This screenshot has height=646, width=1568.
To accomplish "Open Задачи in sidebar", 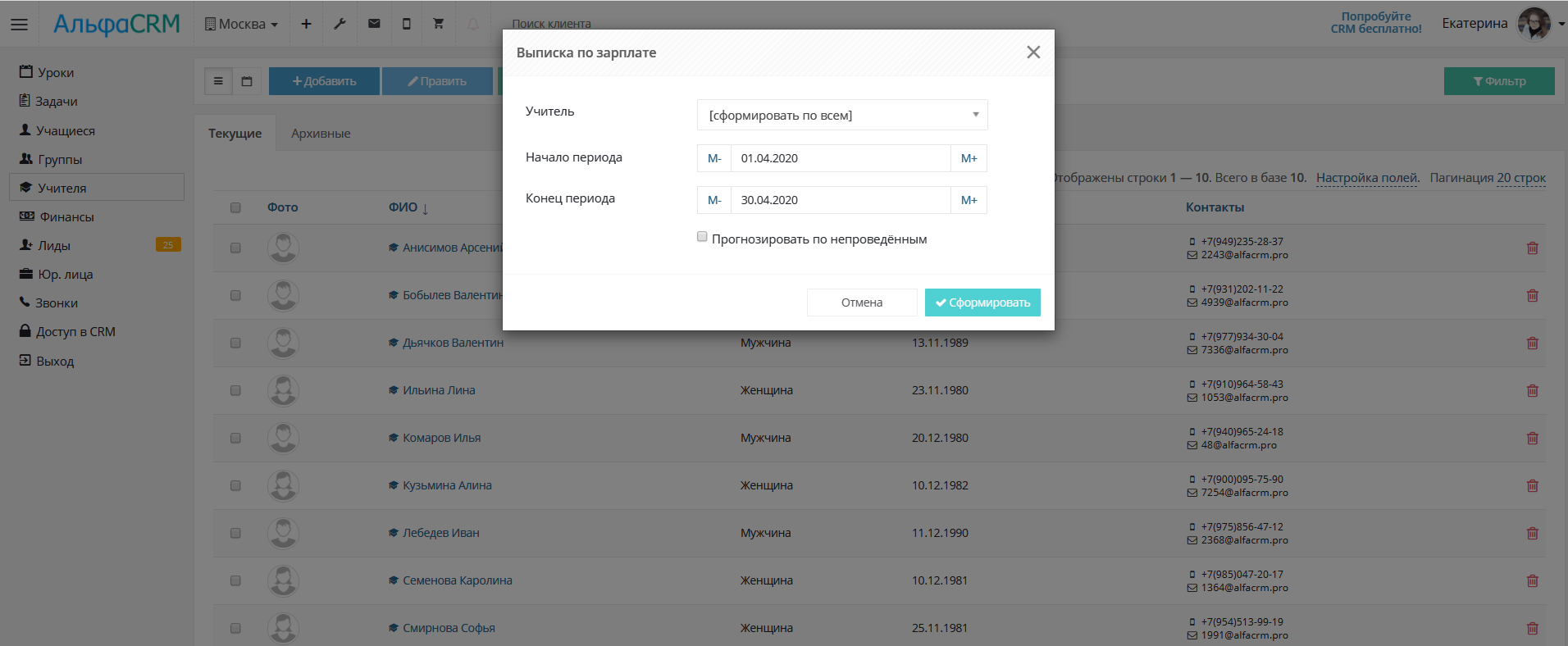I will tap(97, 101).
